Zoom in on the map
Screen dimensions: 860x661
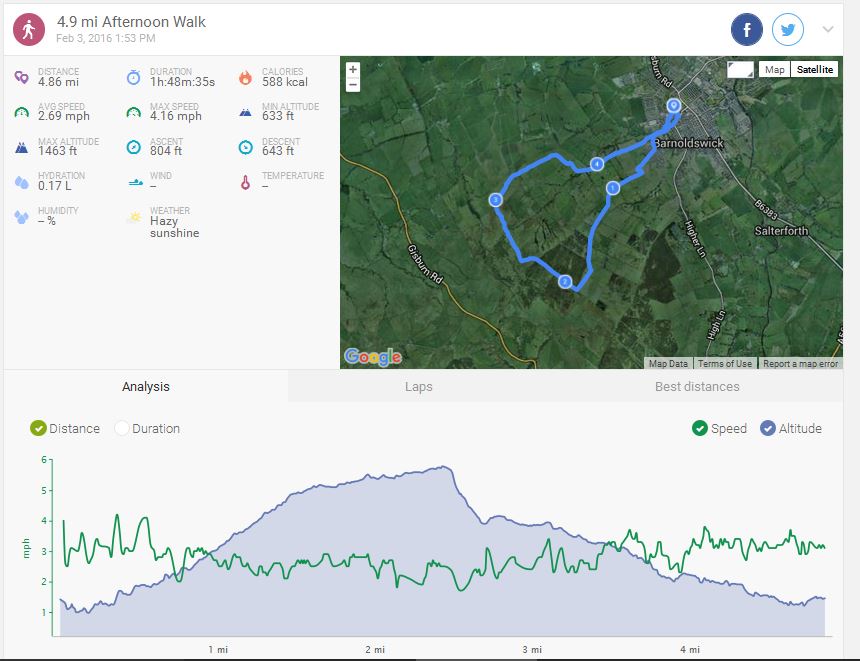coord(353,70)
